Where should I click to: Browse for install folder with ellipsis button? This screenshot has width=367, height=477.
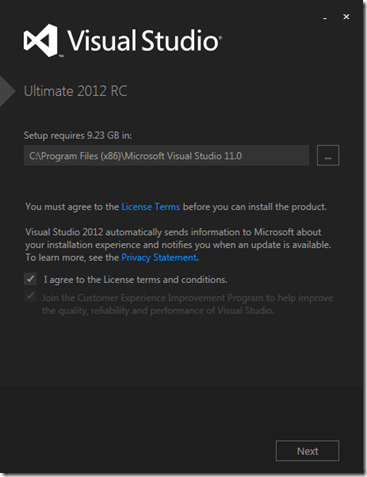[x=328, y=155]
